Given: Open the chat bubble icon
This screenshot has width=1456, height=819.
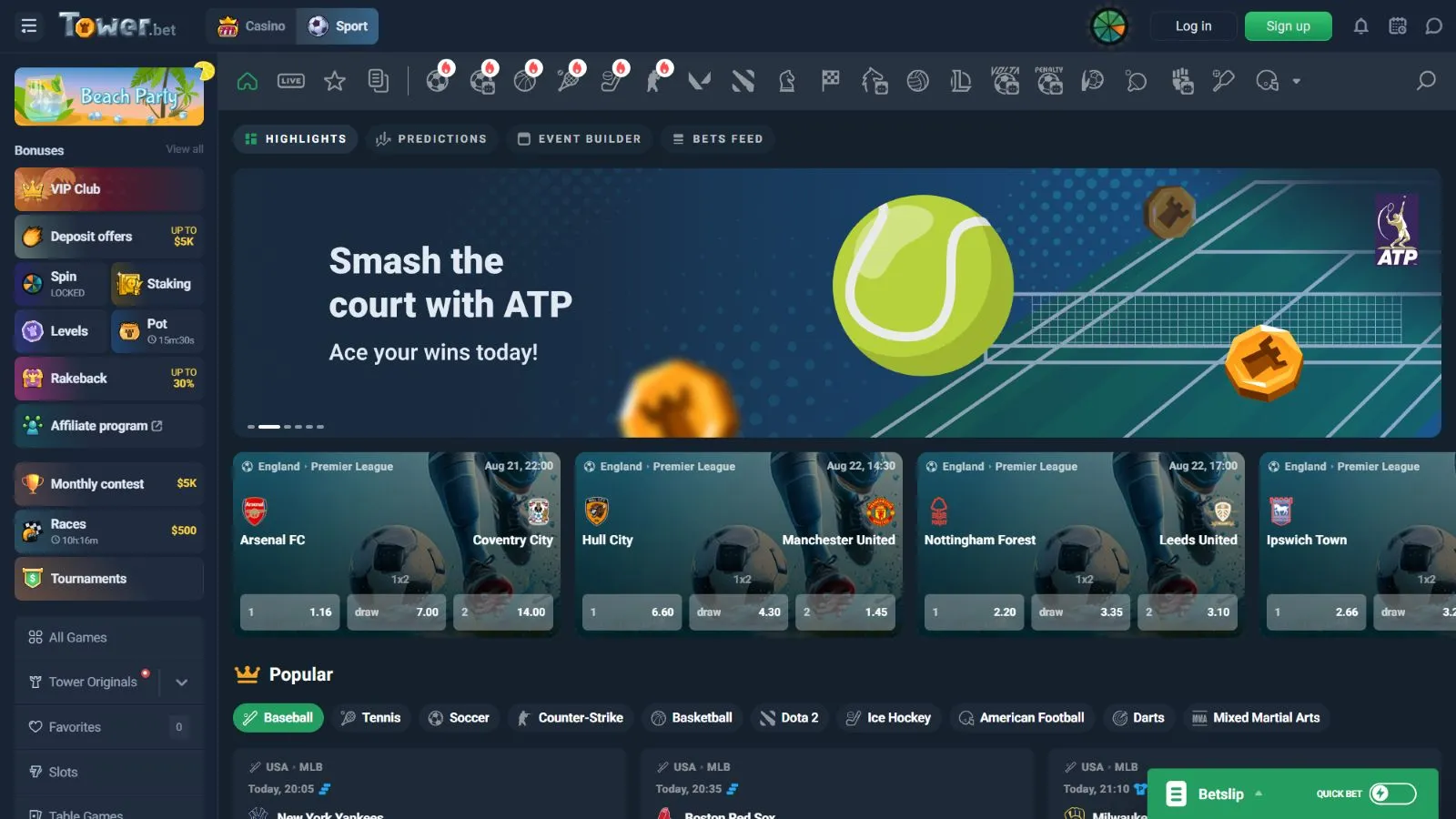Looking at the screenshot, I should pyautogui.click(x=1434, y=26).
